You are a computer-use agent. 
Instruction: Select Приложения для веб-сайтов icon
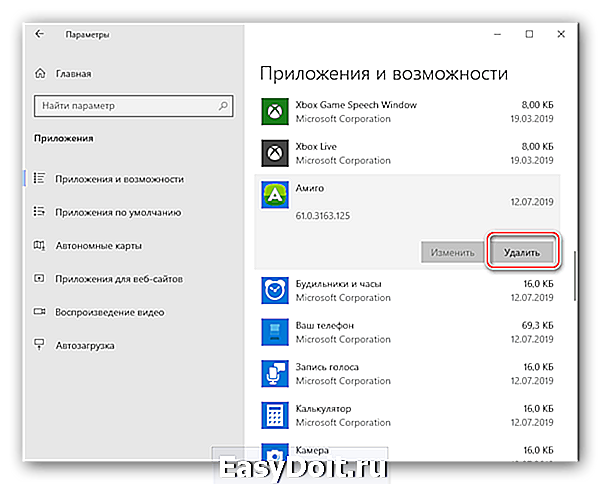(x=39, y=278)
